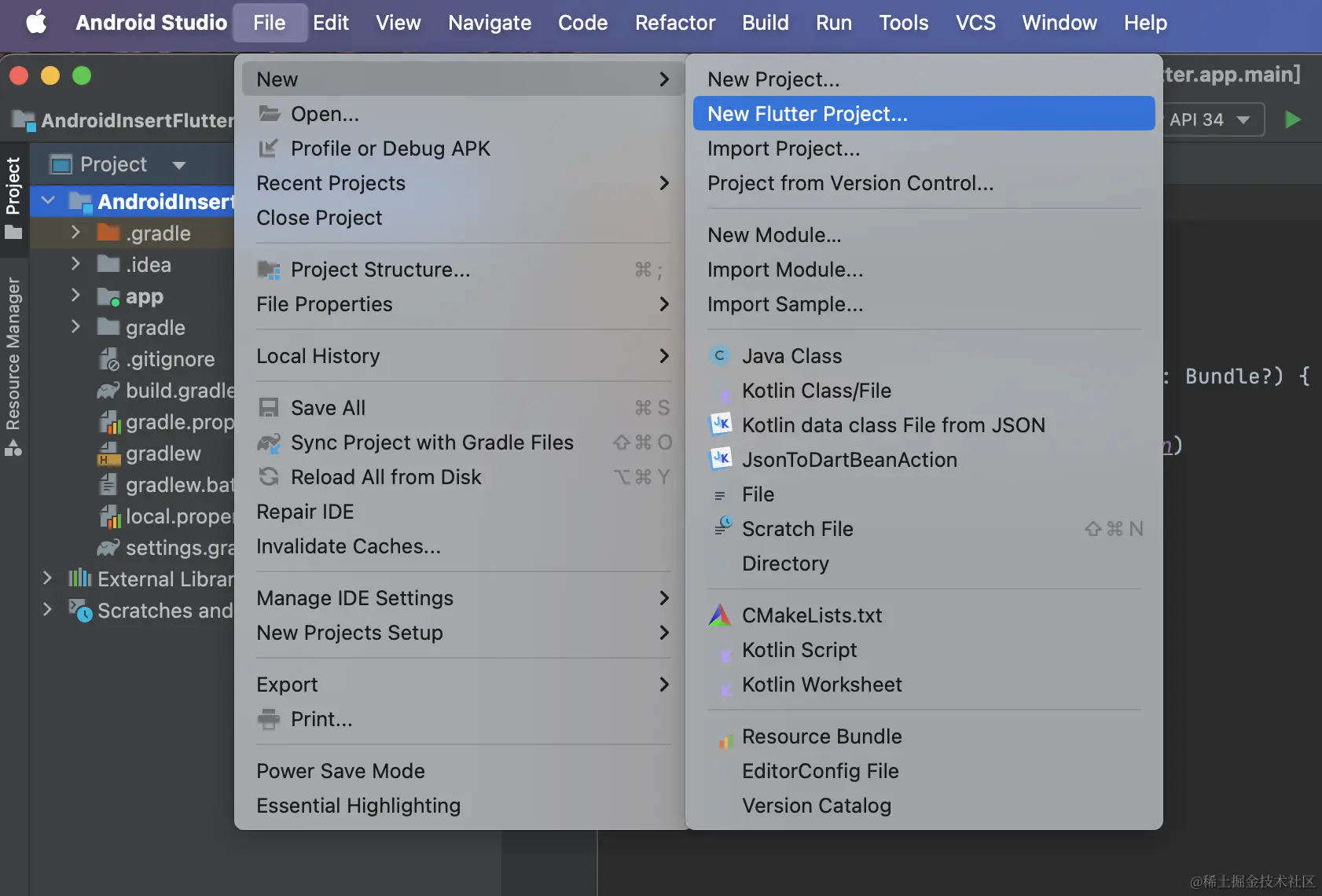
Task: Expand the gradle folder
Action: pos(75,327)
